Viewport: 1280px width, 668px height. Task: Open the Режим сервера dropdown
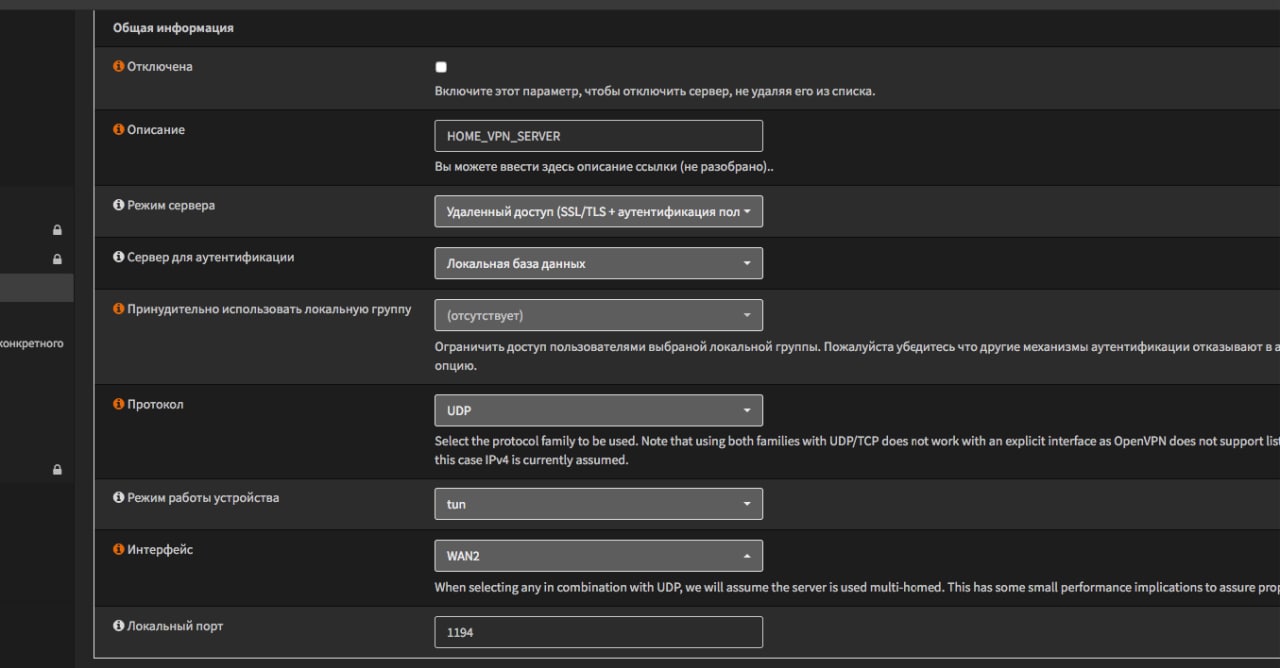598,211
